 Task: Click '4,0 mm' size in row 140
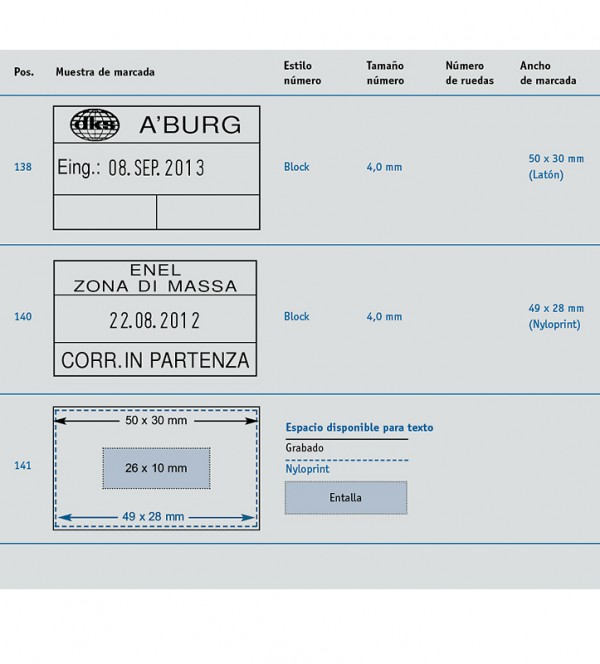pyautogui.click(x=384, y=316)
